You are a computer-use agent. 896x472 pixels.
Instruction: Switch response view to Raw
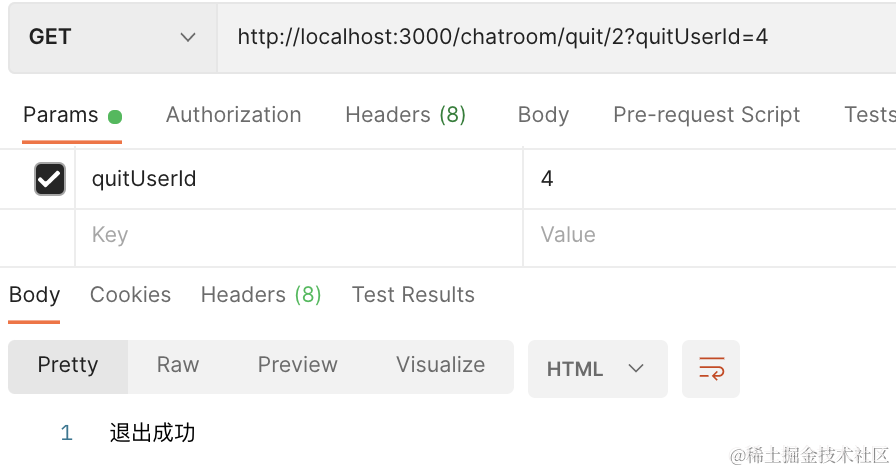178,365
